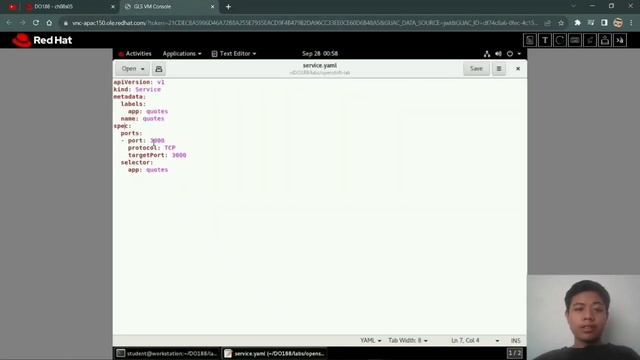Click the power icon in top bar
The width and height of the screenshot is (640, 360).
(510, 53)
